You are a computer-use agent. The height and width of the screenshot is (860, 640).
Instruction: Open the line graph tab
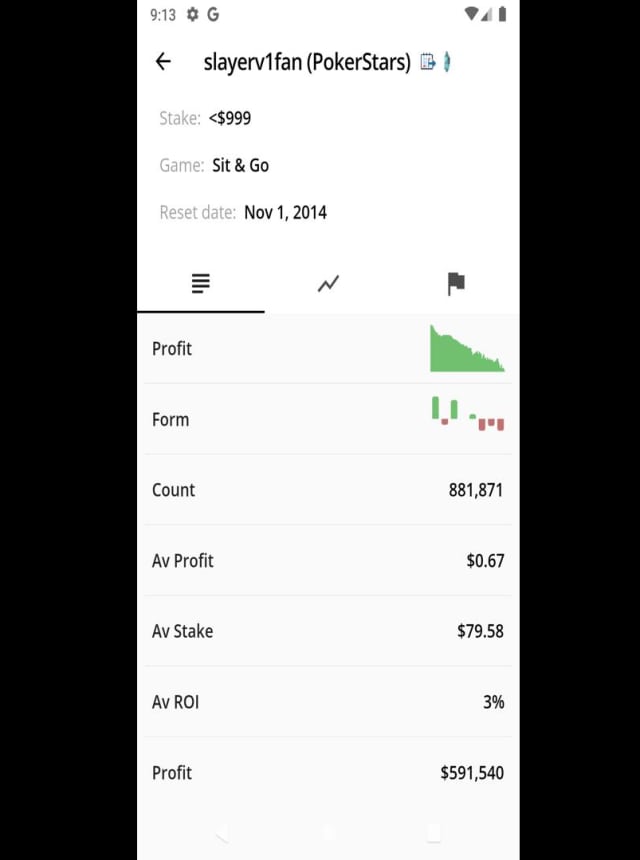click(328, 284)
